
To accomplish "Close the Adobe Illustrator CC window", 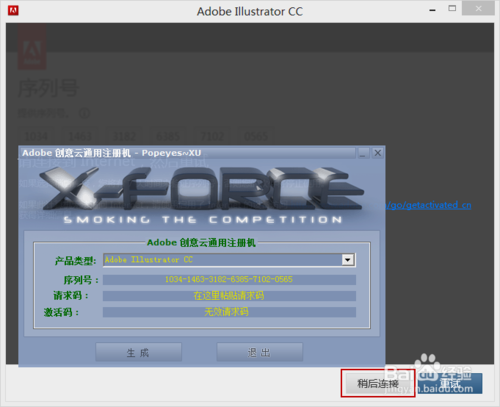I will tap(478, 9).
